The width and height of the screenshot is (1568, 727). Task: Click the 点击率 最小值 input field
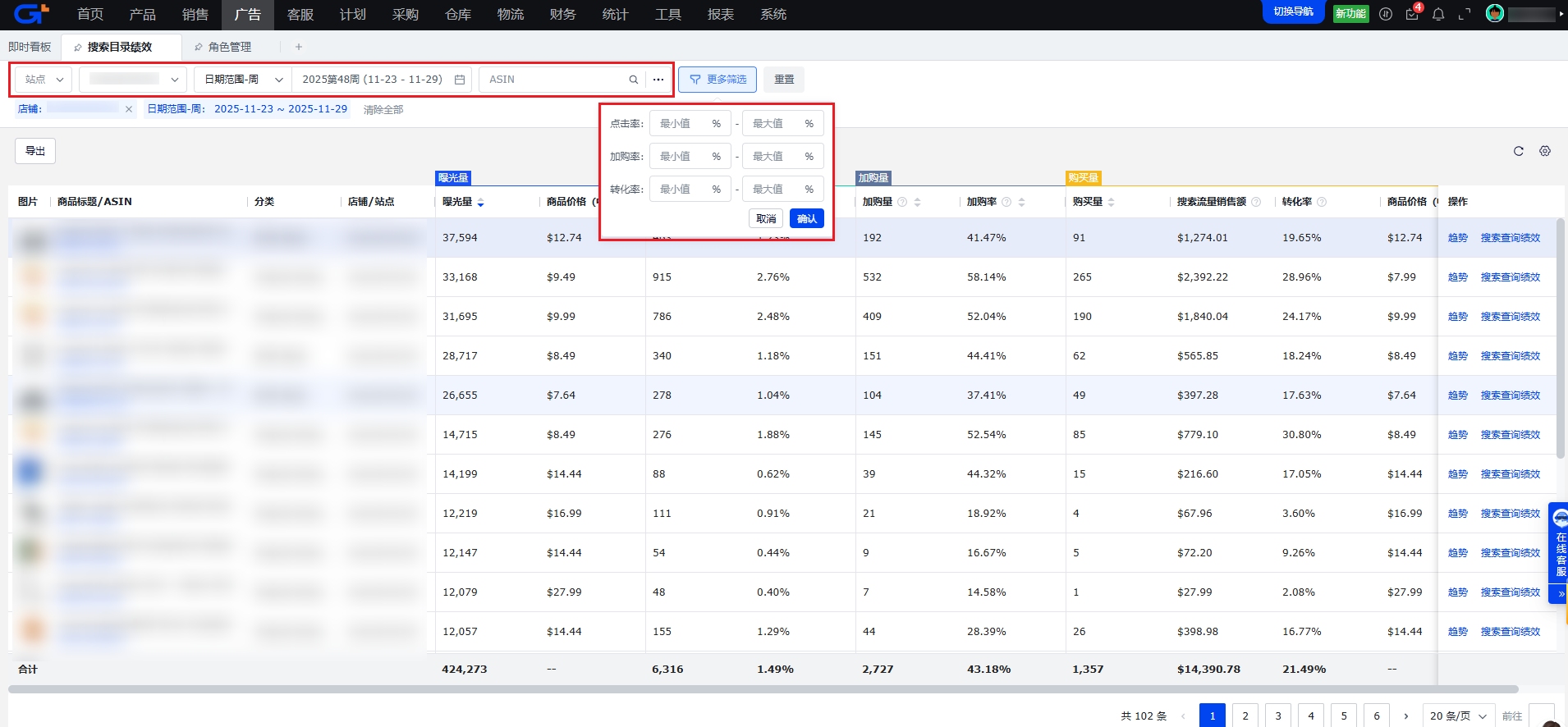pos(681,124)
